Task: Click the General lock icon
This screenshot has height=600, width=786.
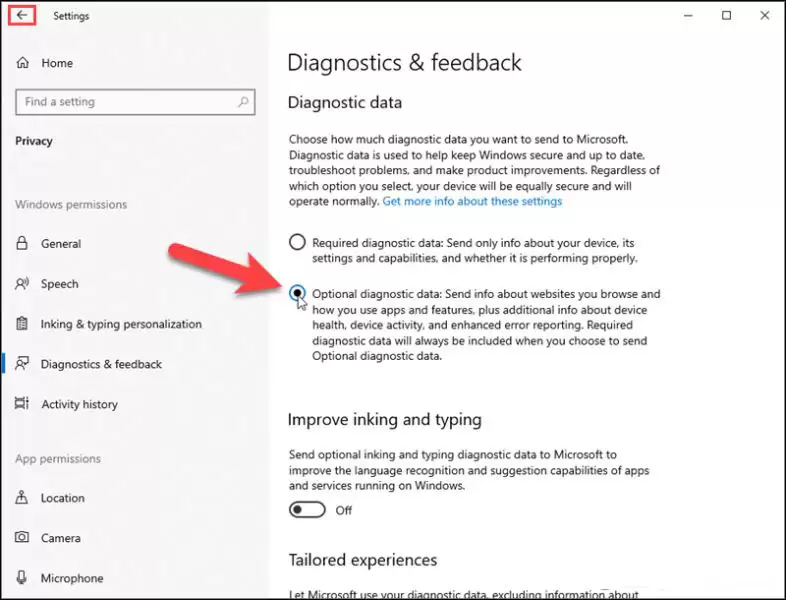Action: [x=22, y=244]
